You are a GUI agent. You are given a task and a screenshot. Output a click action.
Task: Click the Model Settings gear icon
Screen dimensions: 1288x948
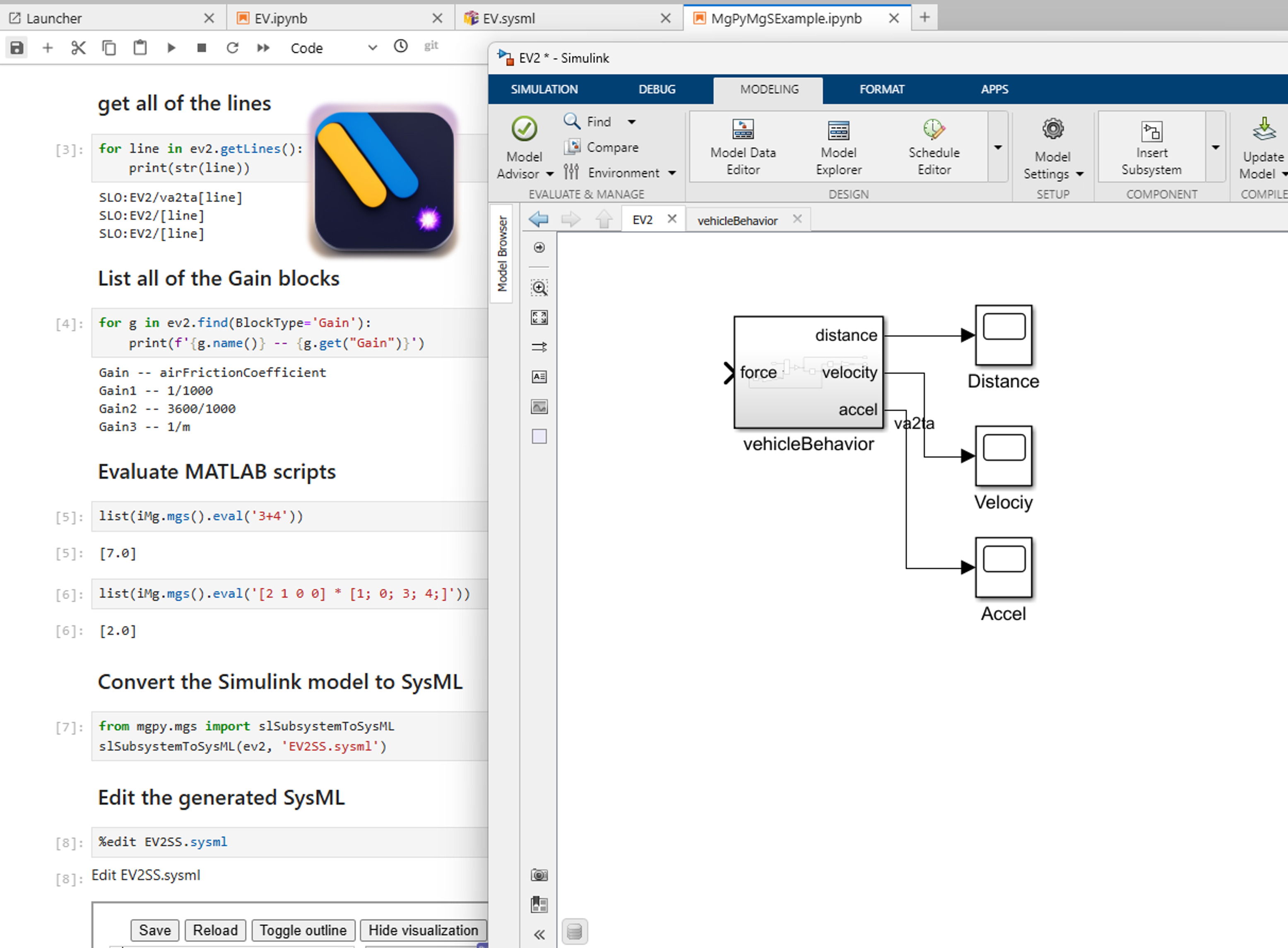click(x=1053, y=130)
